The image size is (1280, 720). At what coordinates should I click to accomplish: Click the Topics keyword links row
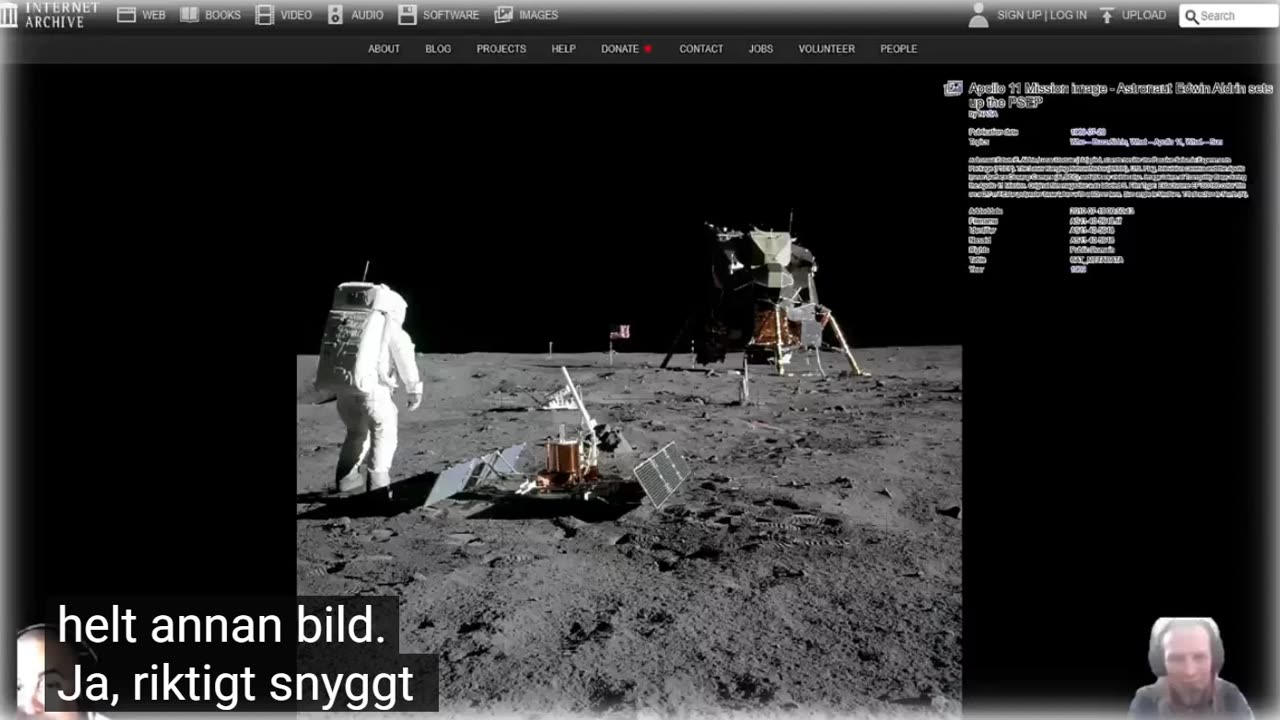point(1146,142)
